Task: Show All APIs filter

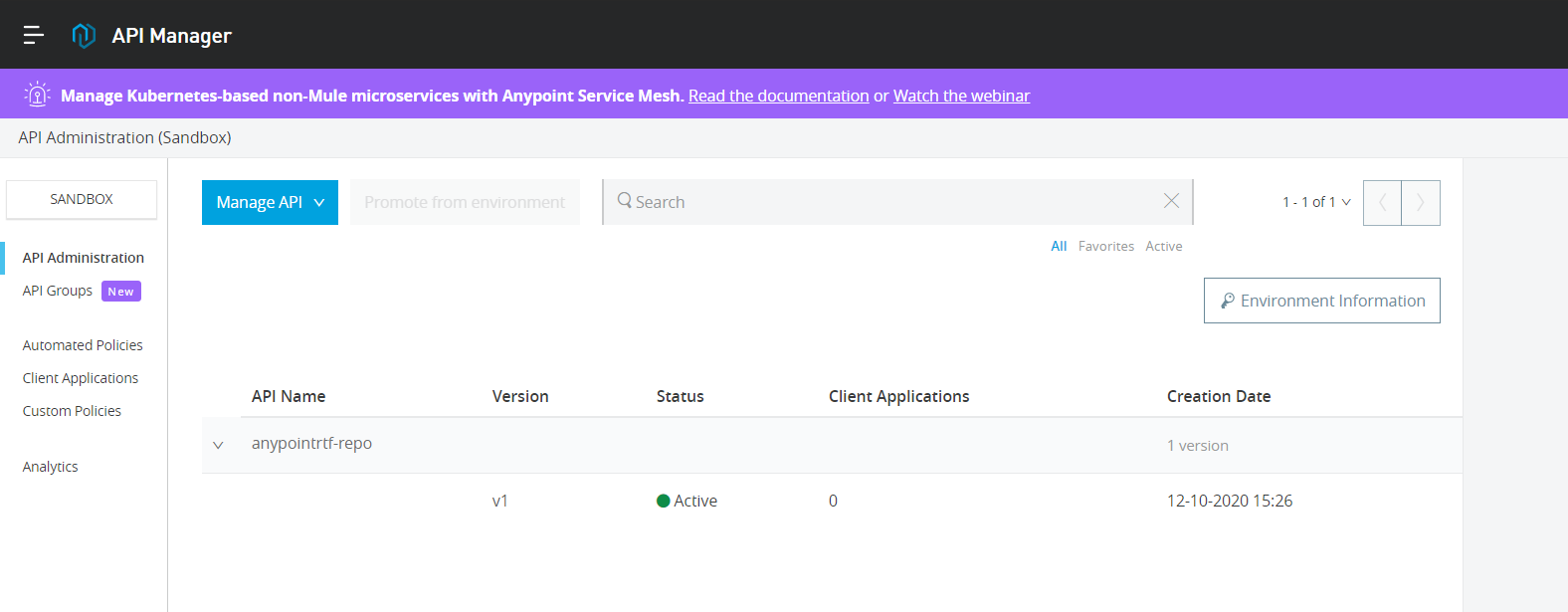Action: 1059,246
